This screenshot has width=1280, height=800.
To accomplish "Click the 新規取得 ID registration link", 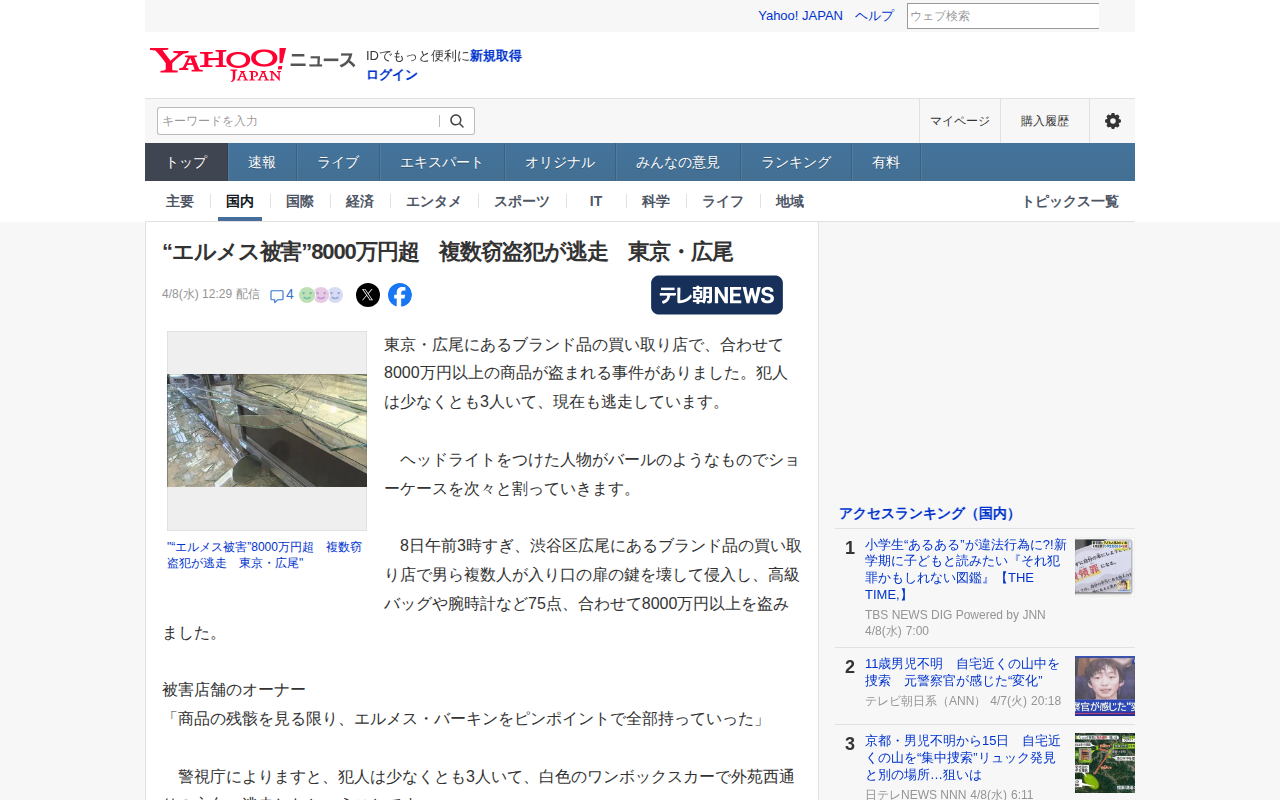I will 496,56.
